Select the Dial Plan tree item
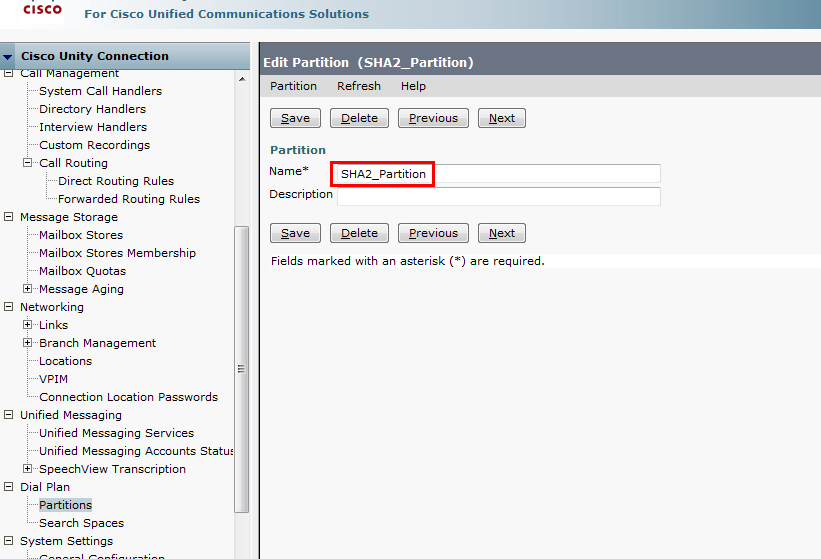 pos(45,487)
